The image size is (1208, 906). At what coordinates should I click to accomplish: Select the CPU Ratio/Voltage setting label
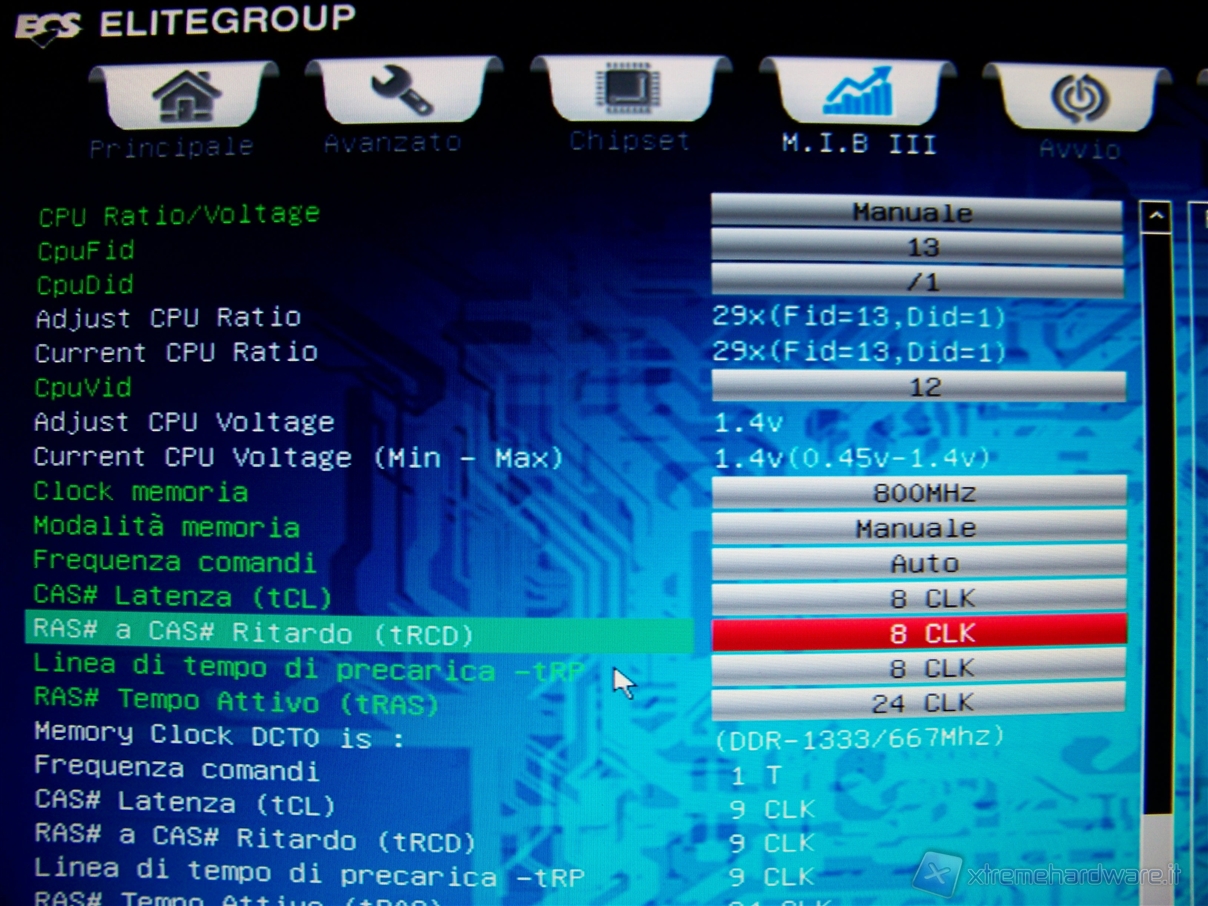[179, 215]
